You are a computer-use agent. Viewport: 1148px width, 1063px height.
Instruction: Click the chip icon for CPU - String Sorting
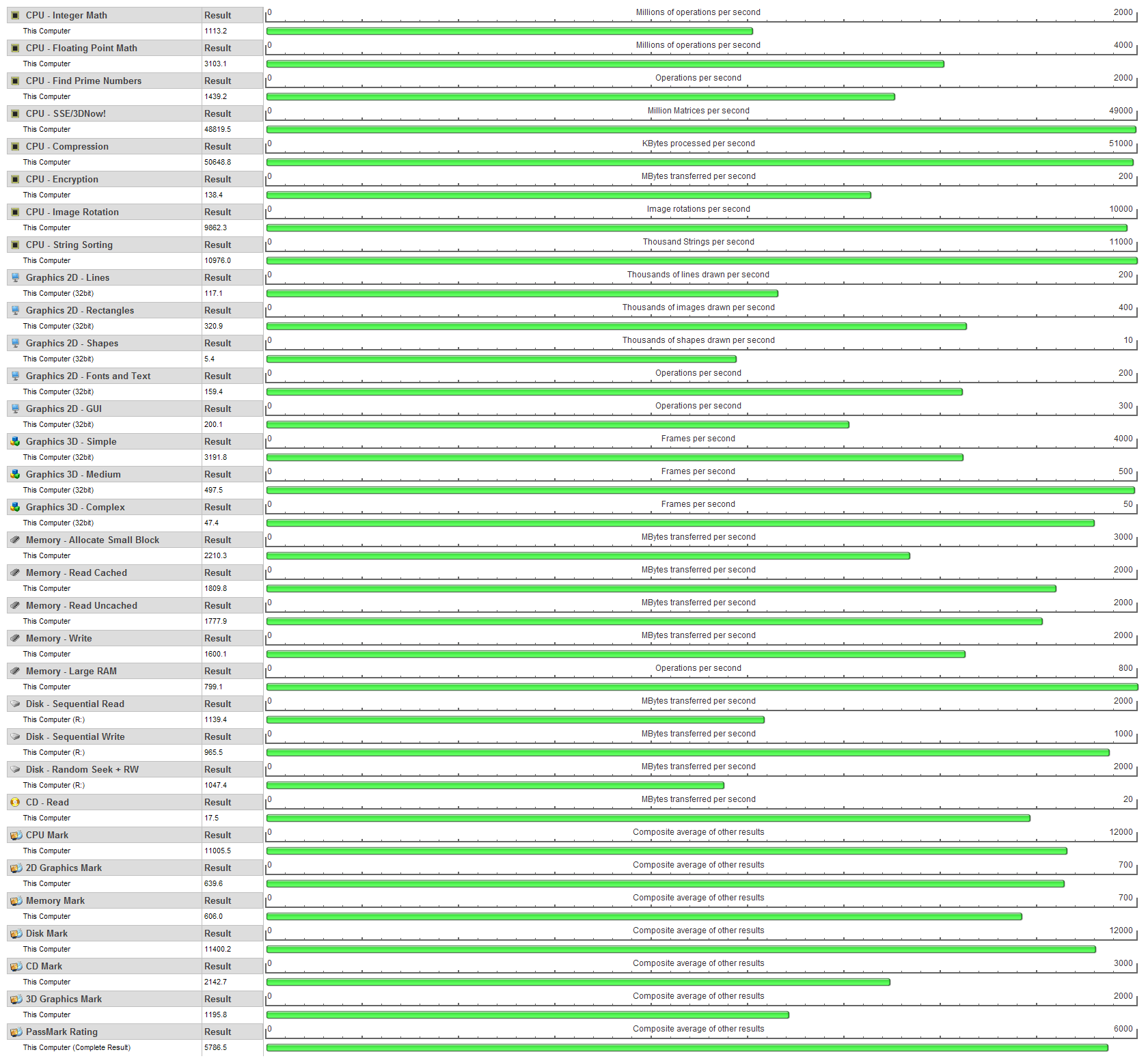15,245
